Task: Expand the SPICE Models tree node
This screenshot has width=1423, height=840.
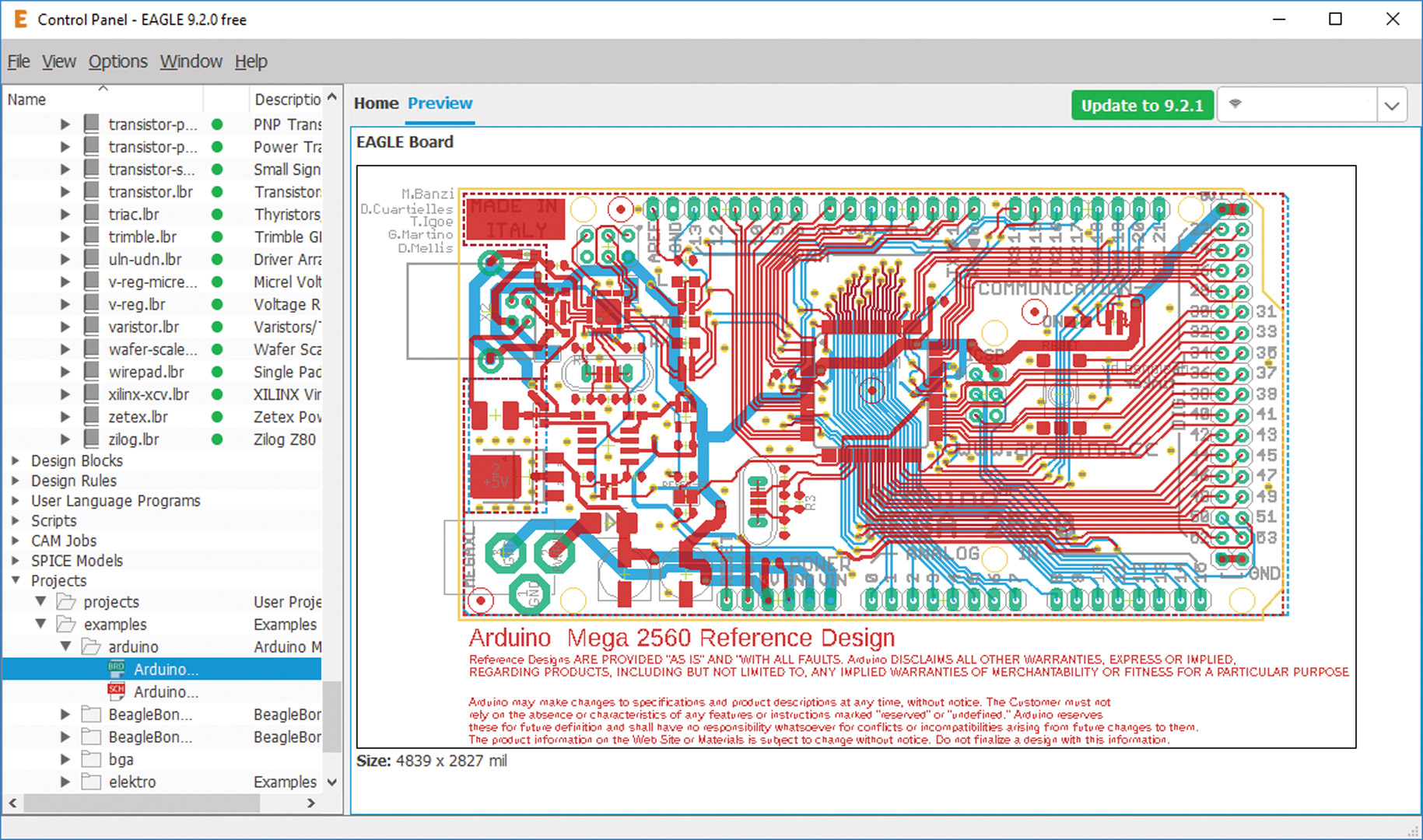Action: tap(16, 561)
